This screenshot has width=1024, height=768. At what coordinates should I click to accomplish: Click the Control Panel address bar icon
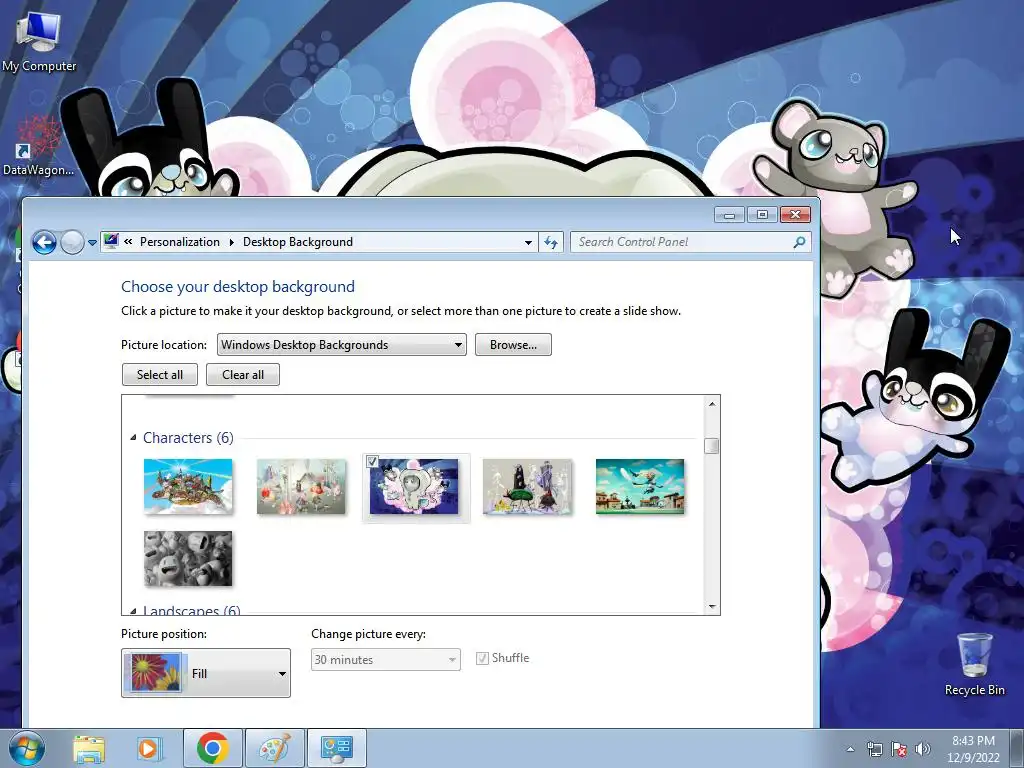point(112,242)
